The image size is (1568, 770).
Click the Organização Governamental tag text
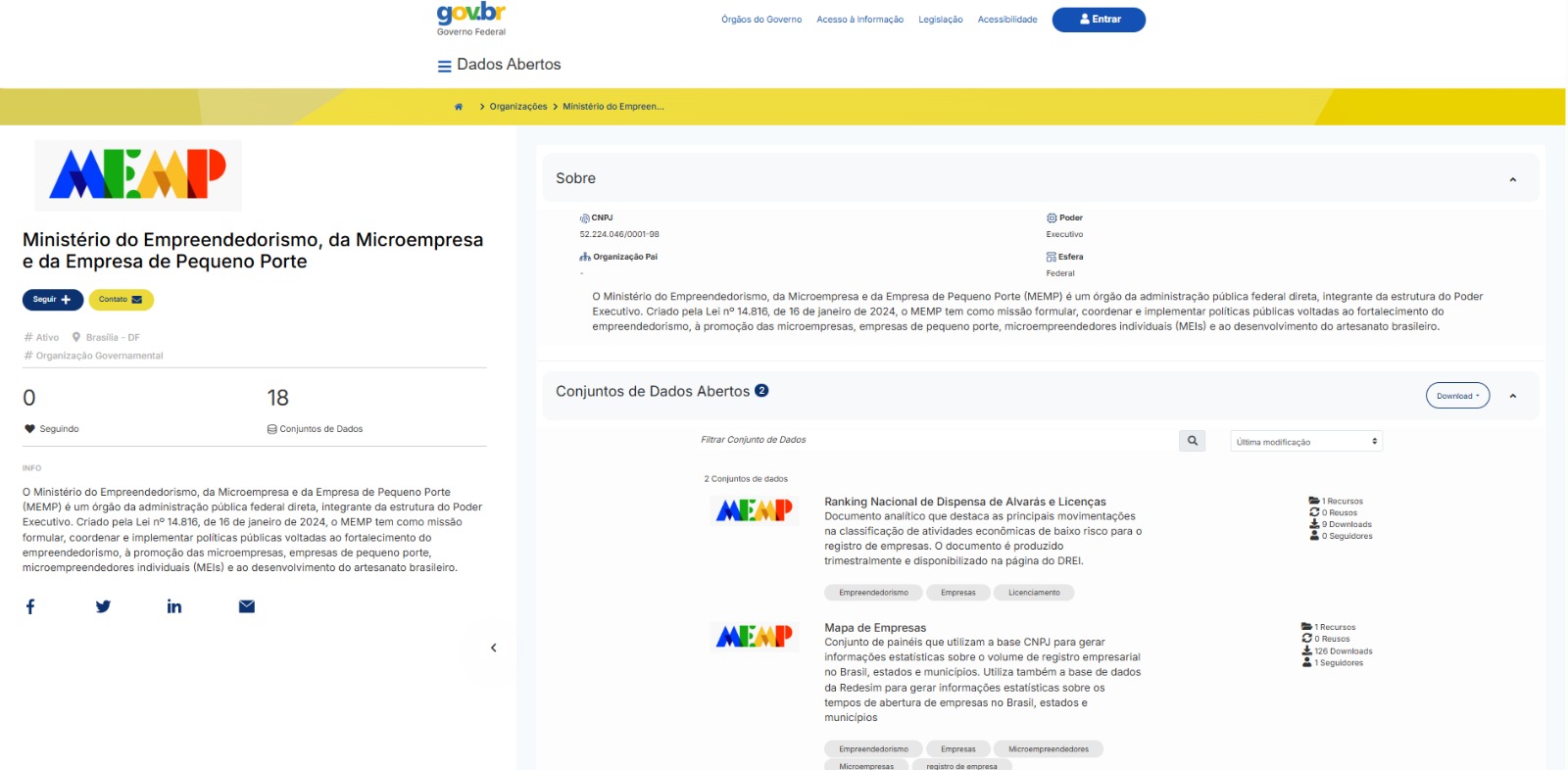(100, 357)
